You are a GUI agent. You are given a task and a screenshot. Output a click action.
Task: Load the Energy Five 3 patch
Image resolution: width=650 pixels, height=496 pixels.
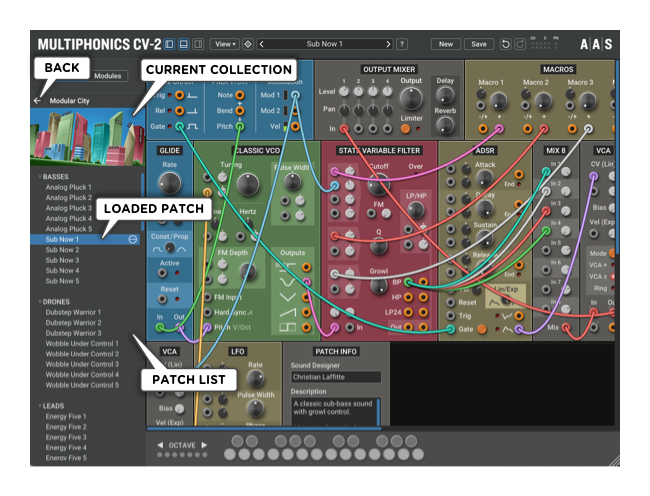coord(66,437)
